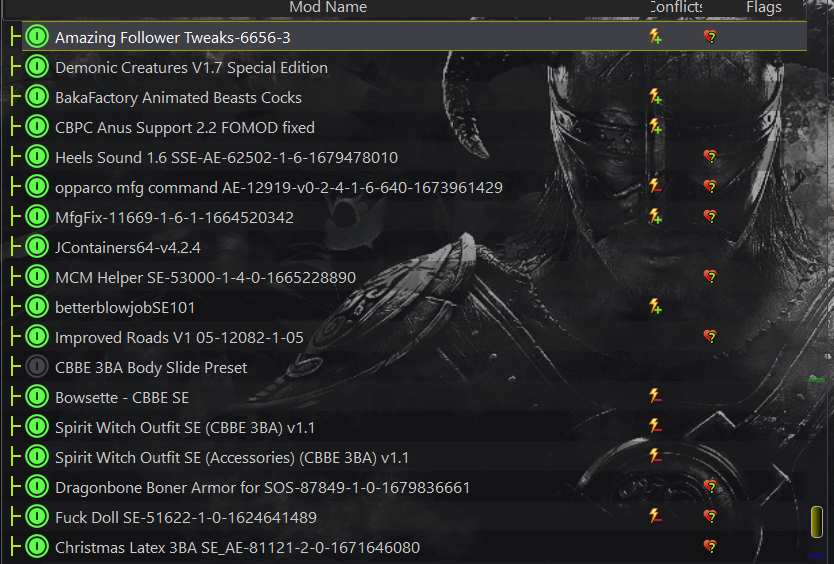Screen dimensions: 834x564
Task: Click flag icon on opparco mfg command row
Action: click(710, 187)
